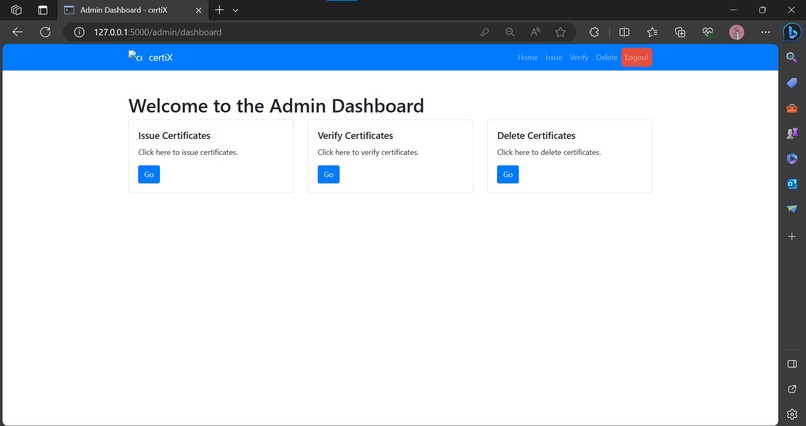Click Go under Delete Certificates
The height and width of the screenshot is (426, 806).
click(508, 174)
